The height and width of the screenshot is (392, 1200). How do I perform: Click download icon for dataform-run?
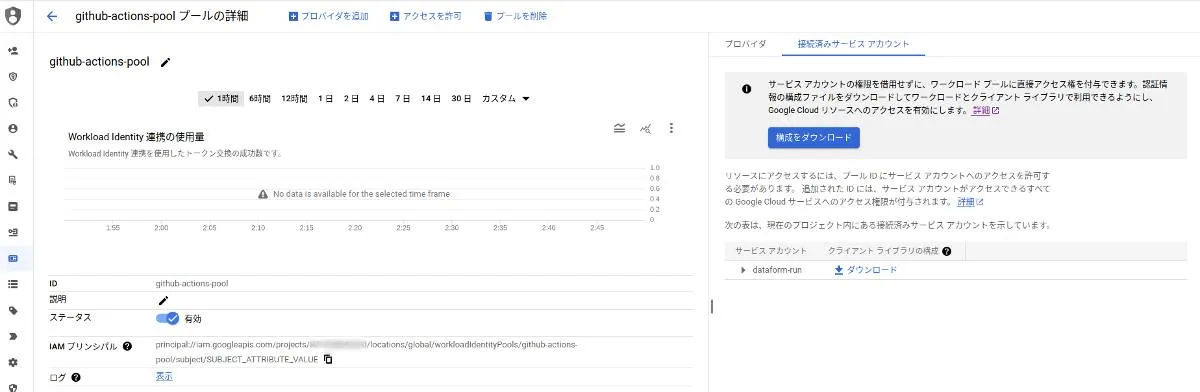pos(838,270)
